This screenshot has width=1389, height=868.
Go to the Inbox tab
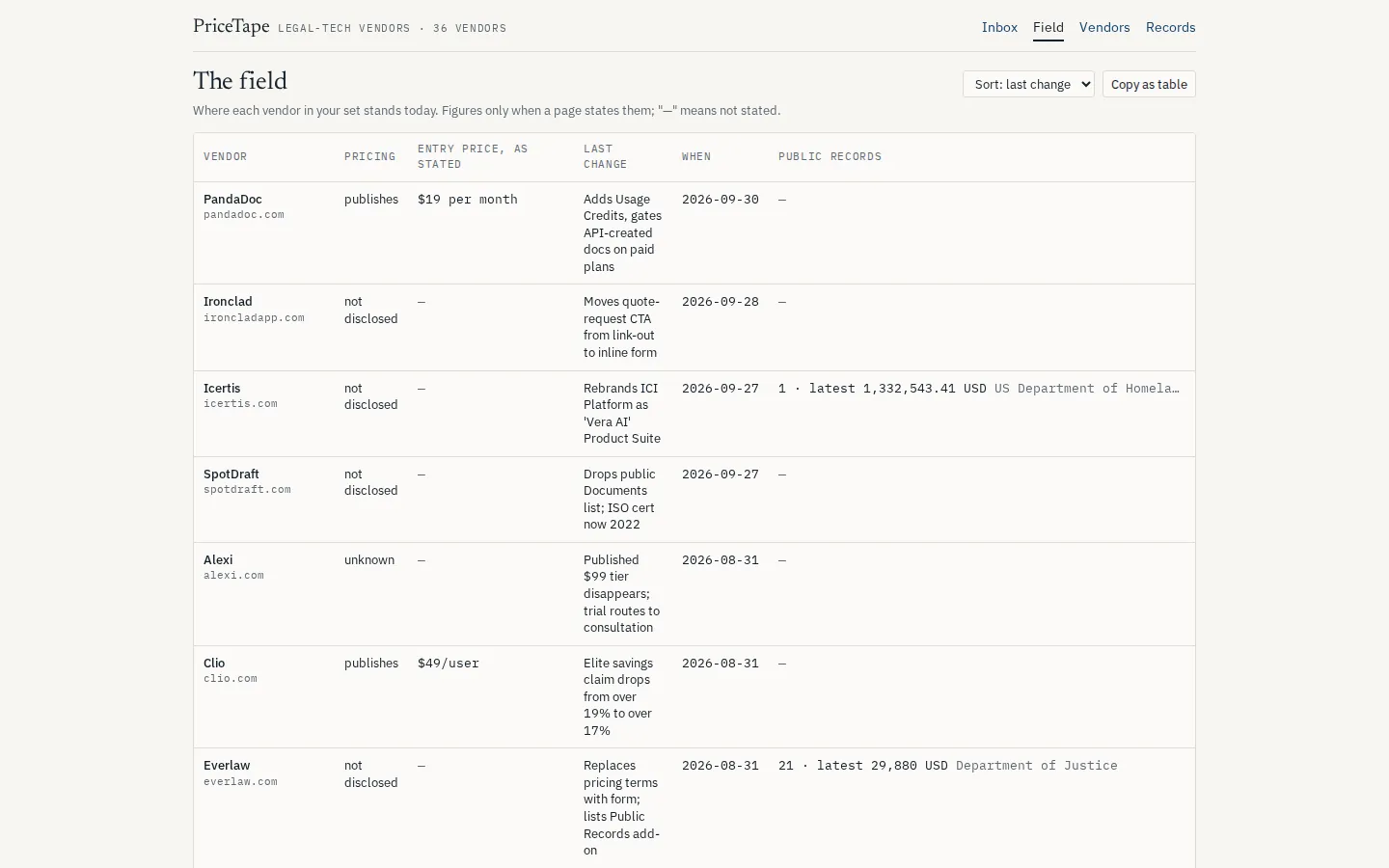click(x=999, y=27)
